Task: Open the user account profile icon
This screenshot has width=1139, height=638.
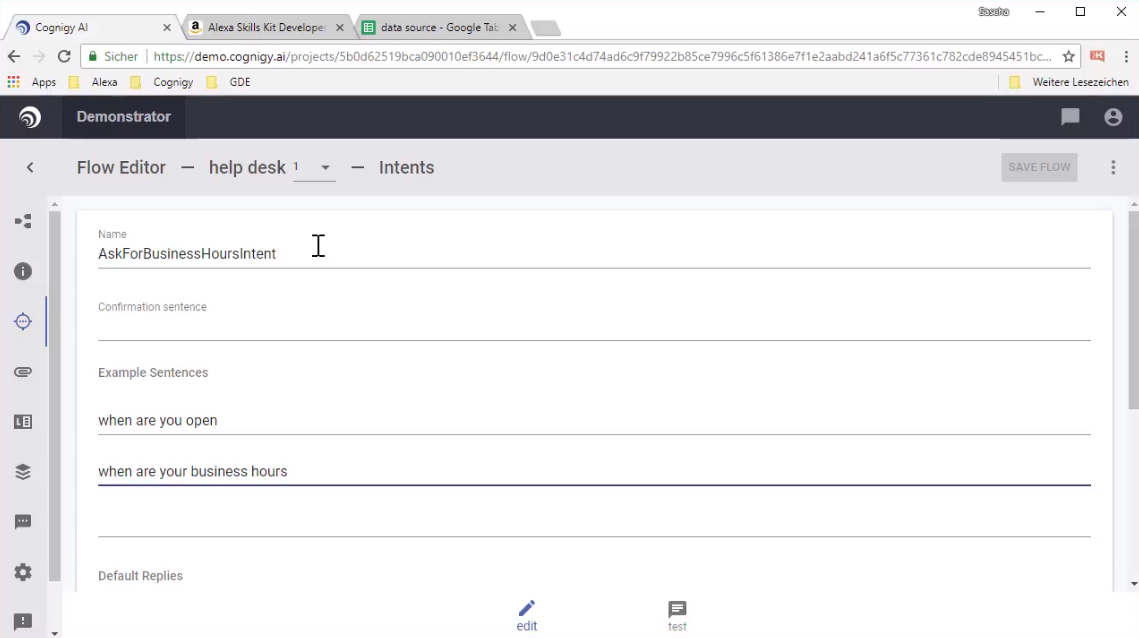Action: click(1113, 117)
